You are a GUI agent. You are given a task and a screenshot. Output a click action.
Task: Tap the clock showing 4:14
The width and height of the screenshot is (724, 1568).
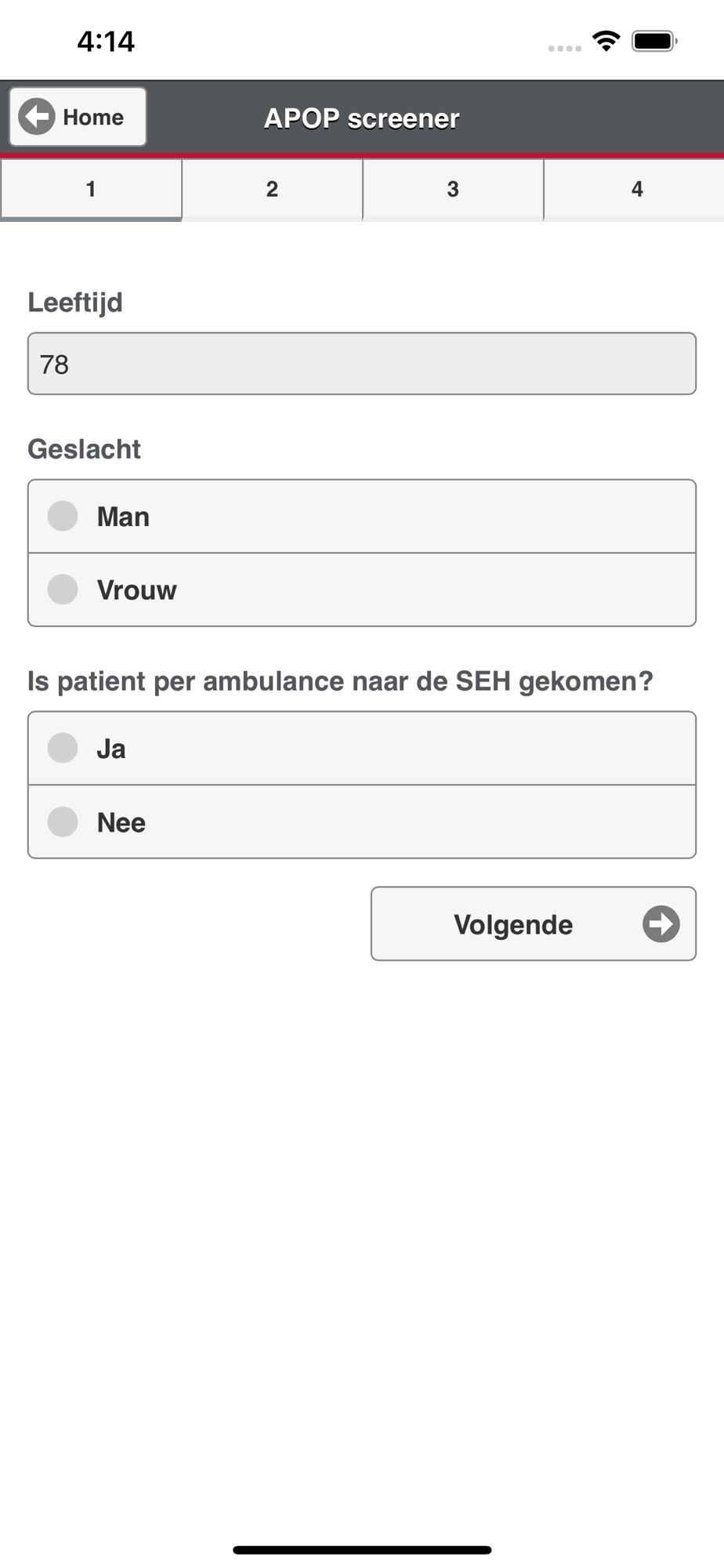pos(106,41)
